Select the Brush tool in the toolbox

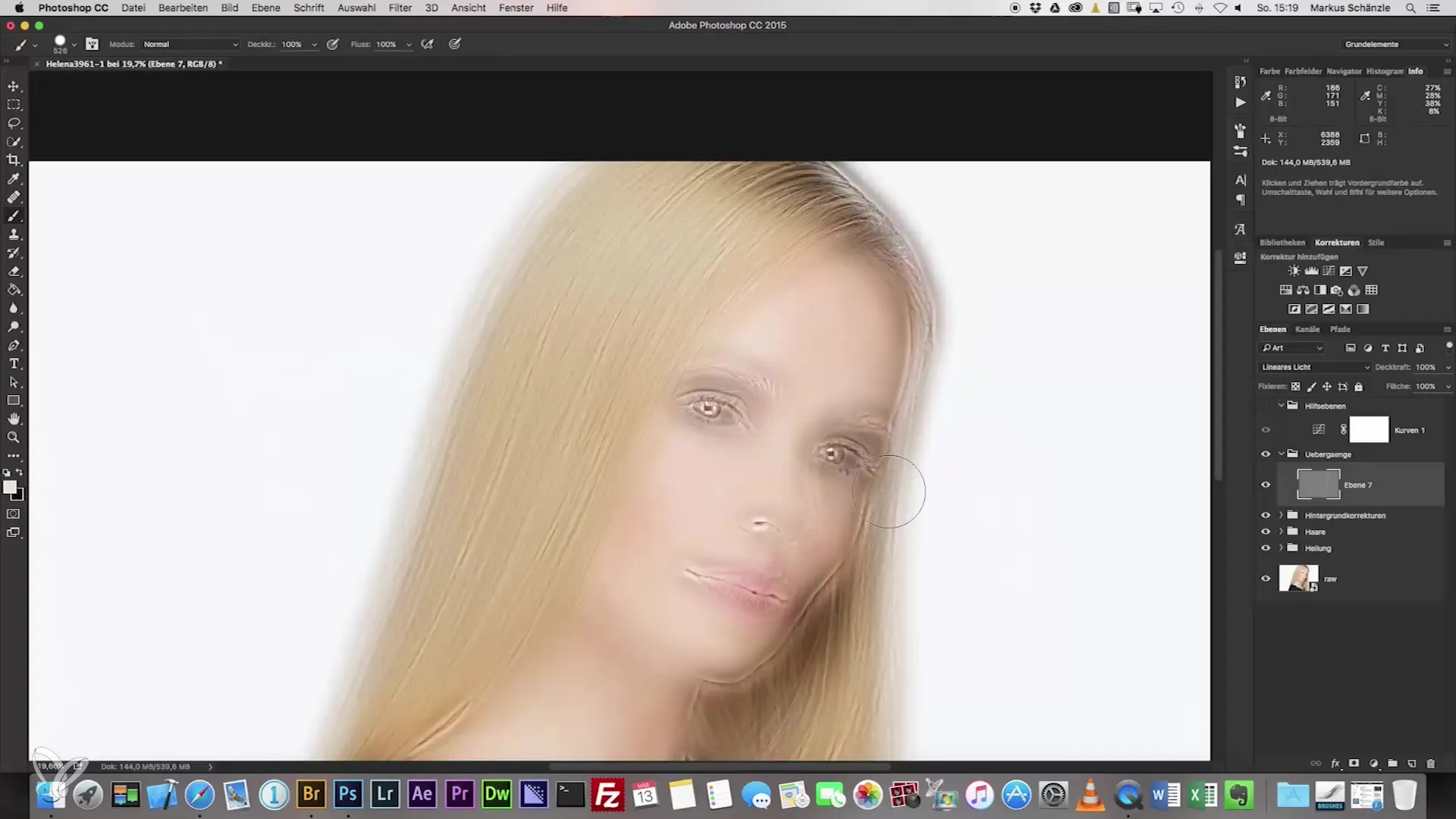pos(14,216)
